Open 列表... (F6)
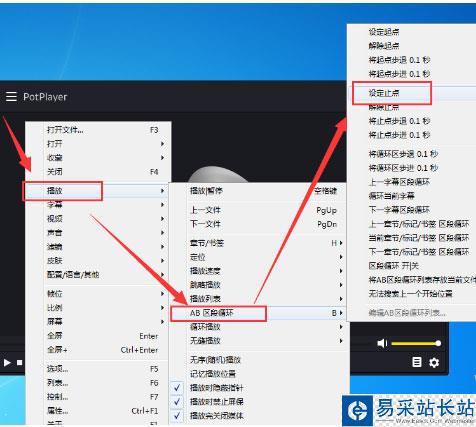 pyautogui.click(x=98, y=383)
